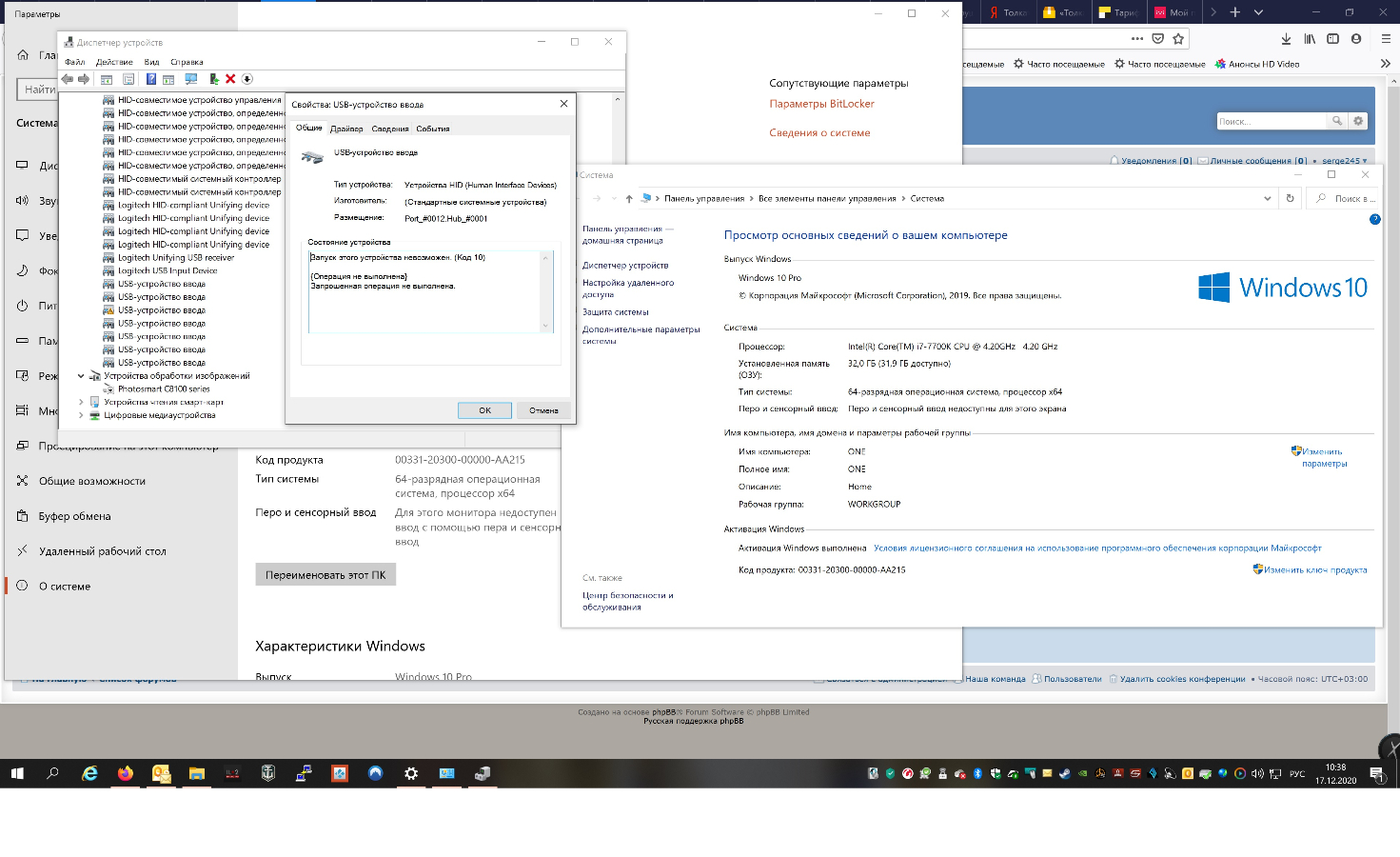Open the serge245 user dropdown
Screen dimensions: 1400x857
pyautogui.click(x=1344, y=161)
